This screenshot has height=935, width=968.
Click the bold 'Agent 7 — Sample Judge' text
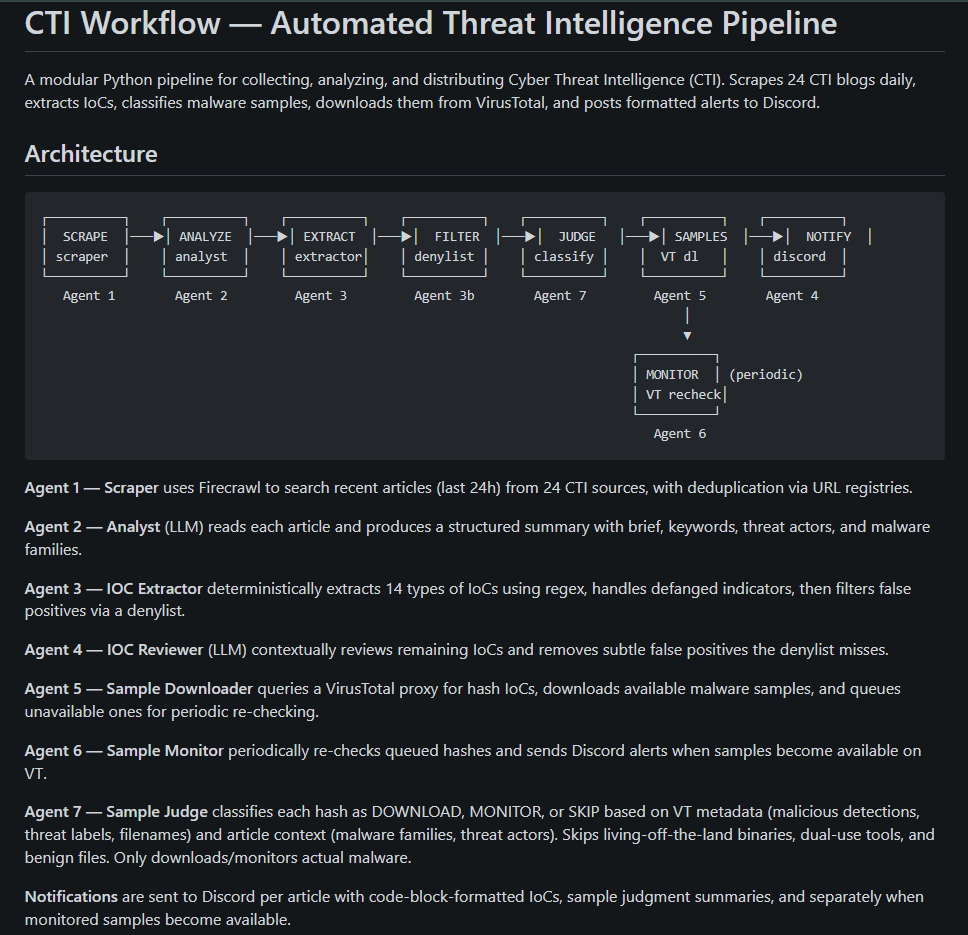point(116,812)
